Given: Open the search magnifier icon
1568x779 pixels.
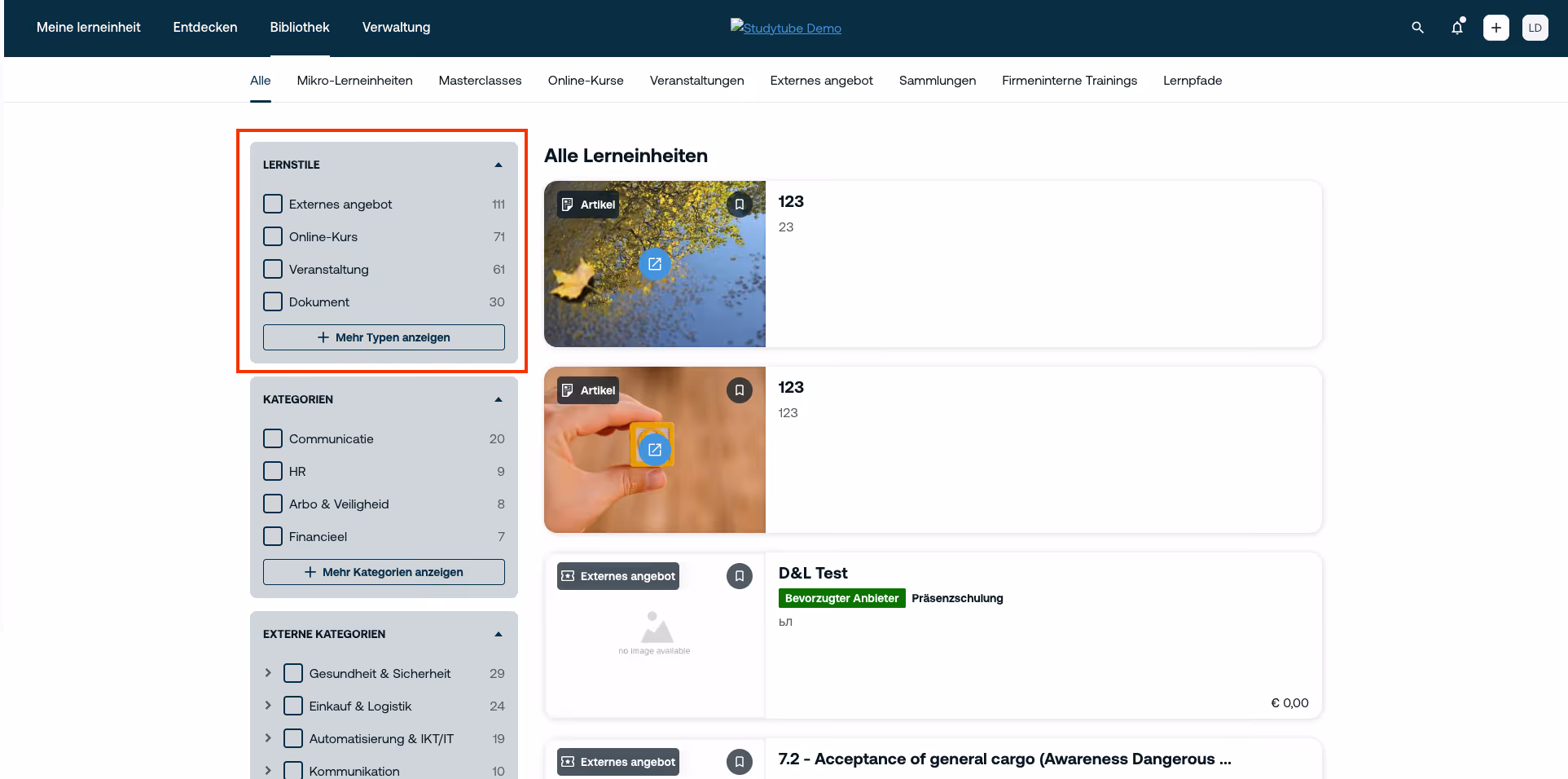Looking at the screenshot, I should point(1417,28).
